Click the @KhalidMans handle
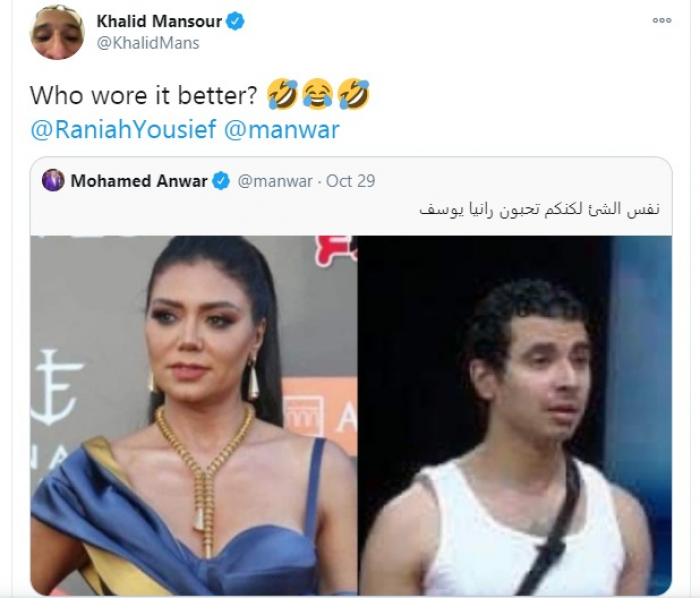Screen dimensions: 700x598 pyautogui.click(x=148, y=43)
